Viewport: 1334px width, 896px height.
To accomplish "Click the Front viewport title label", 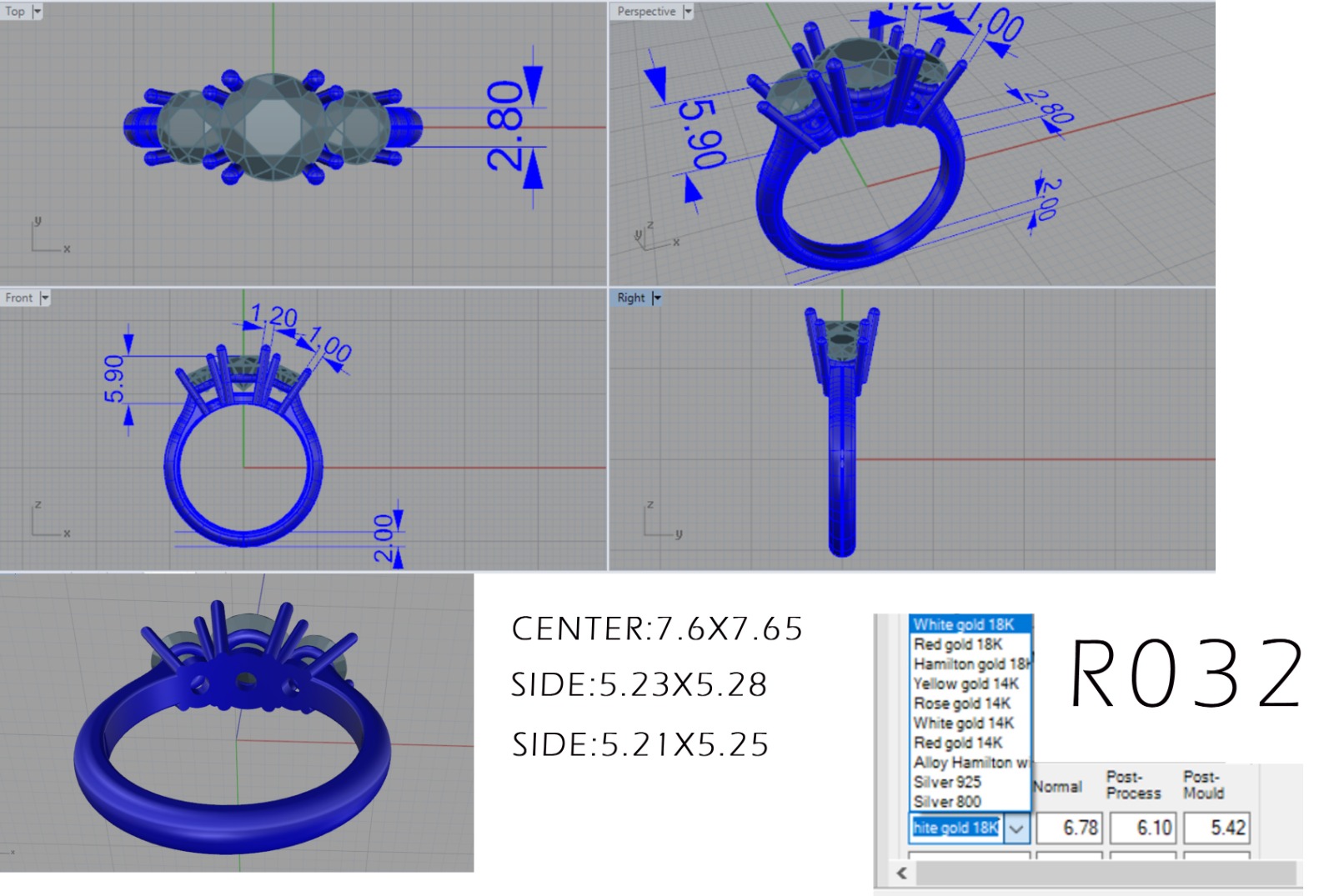I will pyautogui.click(x=19, y=298).
